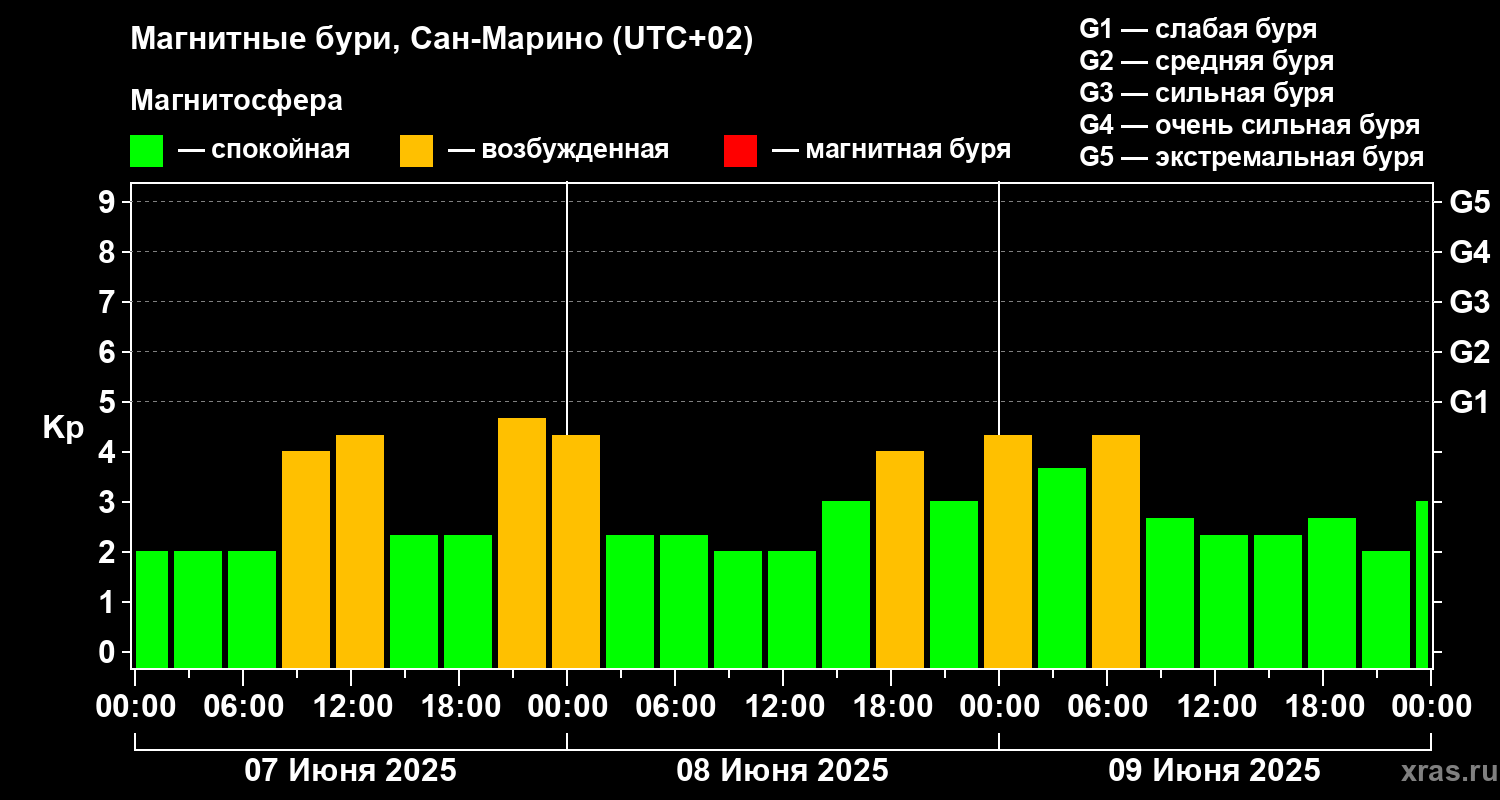Select the narrow first green bar starting 07 Июня
The image size is (1500, 800).
(152, 610)
